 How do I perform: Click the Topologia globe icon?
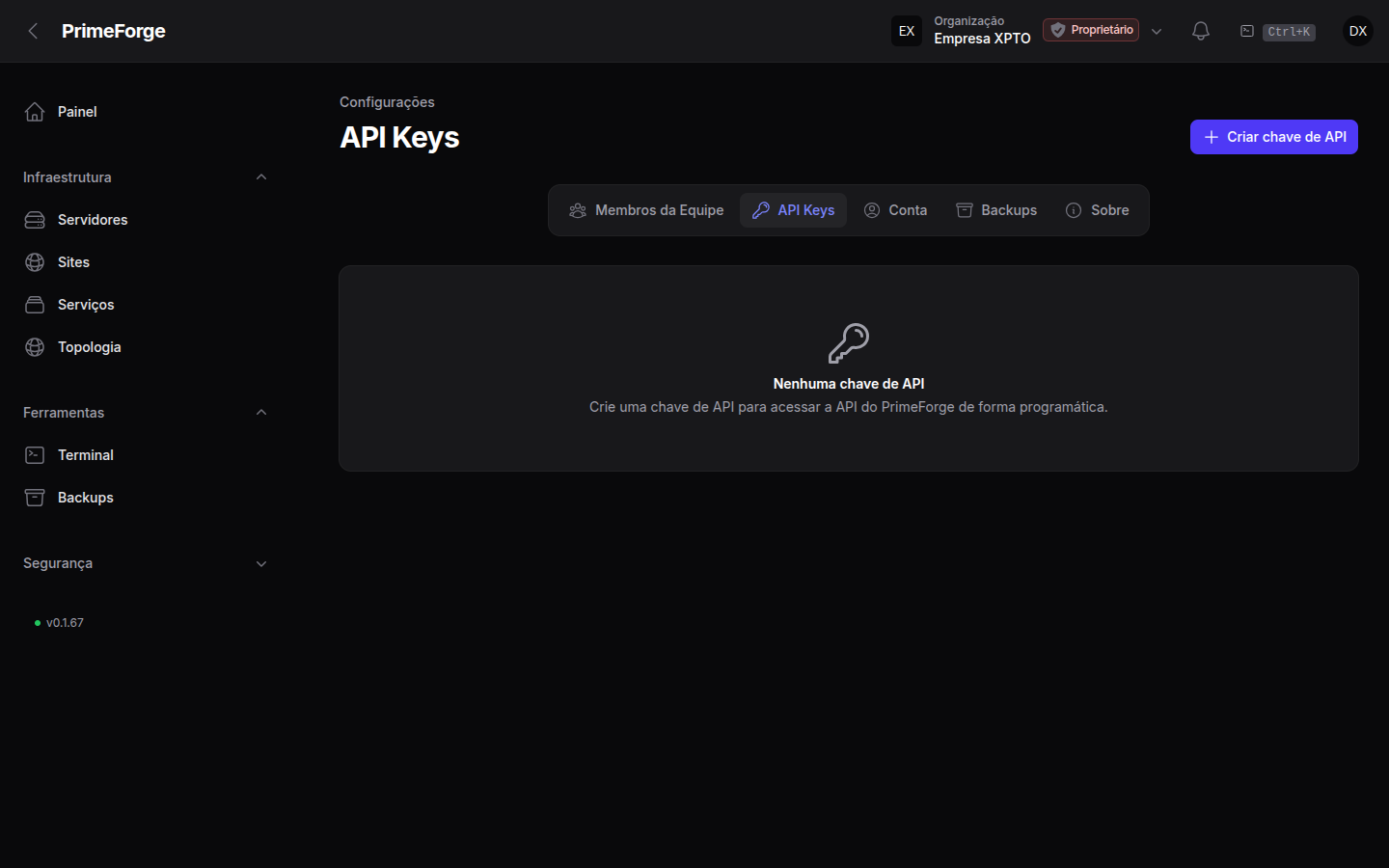click(x=35, y=347)
